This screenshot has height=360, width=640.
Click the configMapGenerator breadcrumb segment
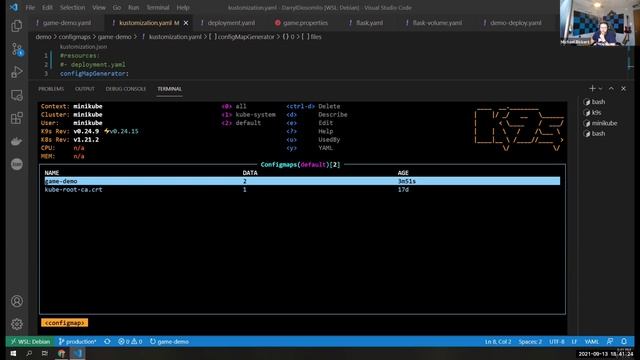pos(246,37)
